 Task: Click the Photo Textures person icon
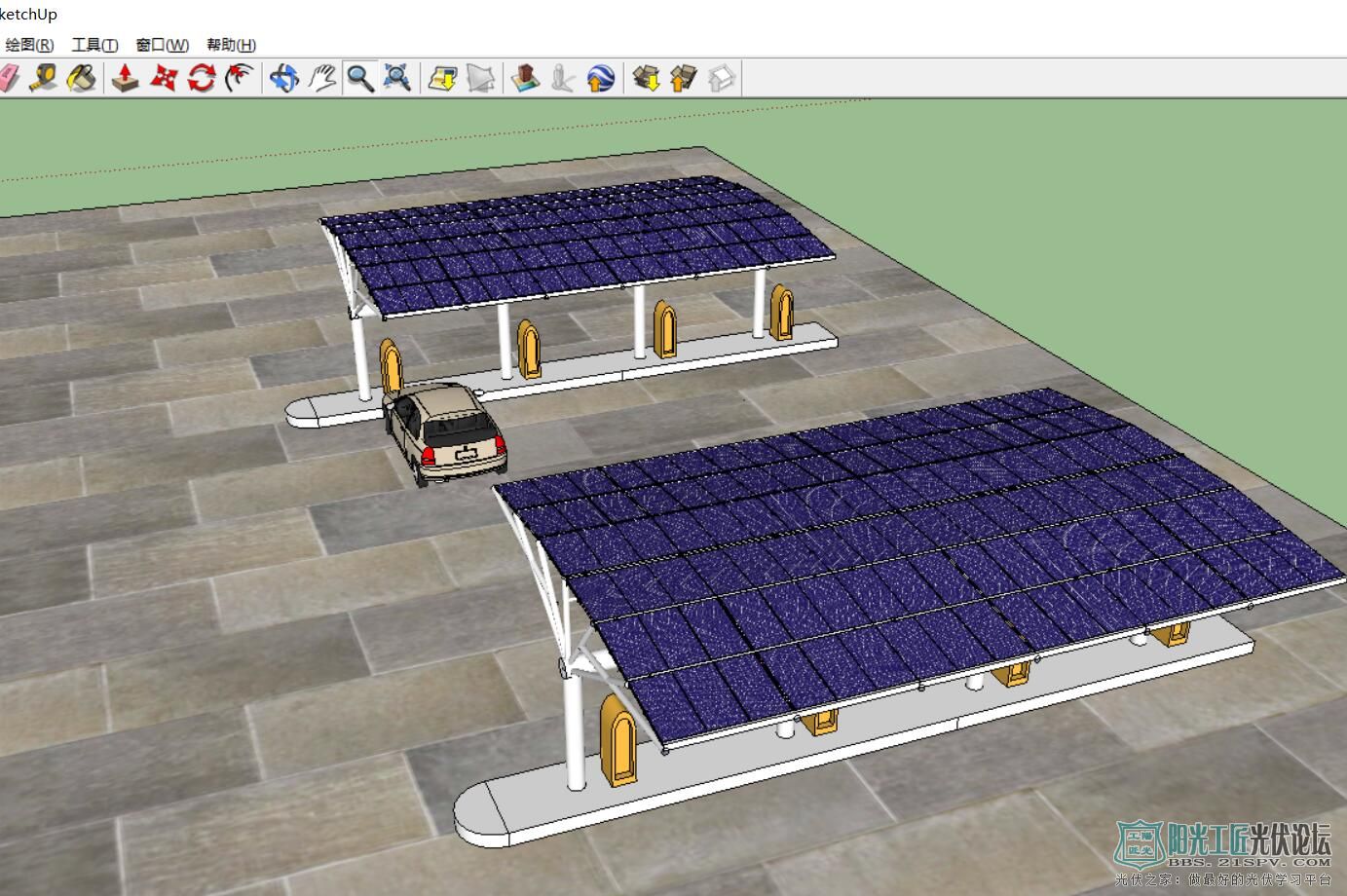tap(563, 78)
